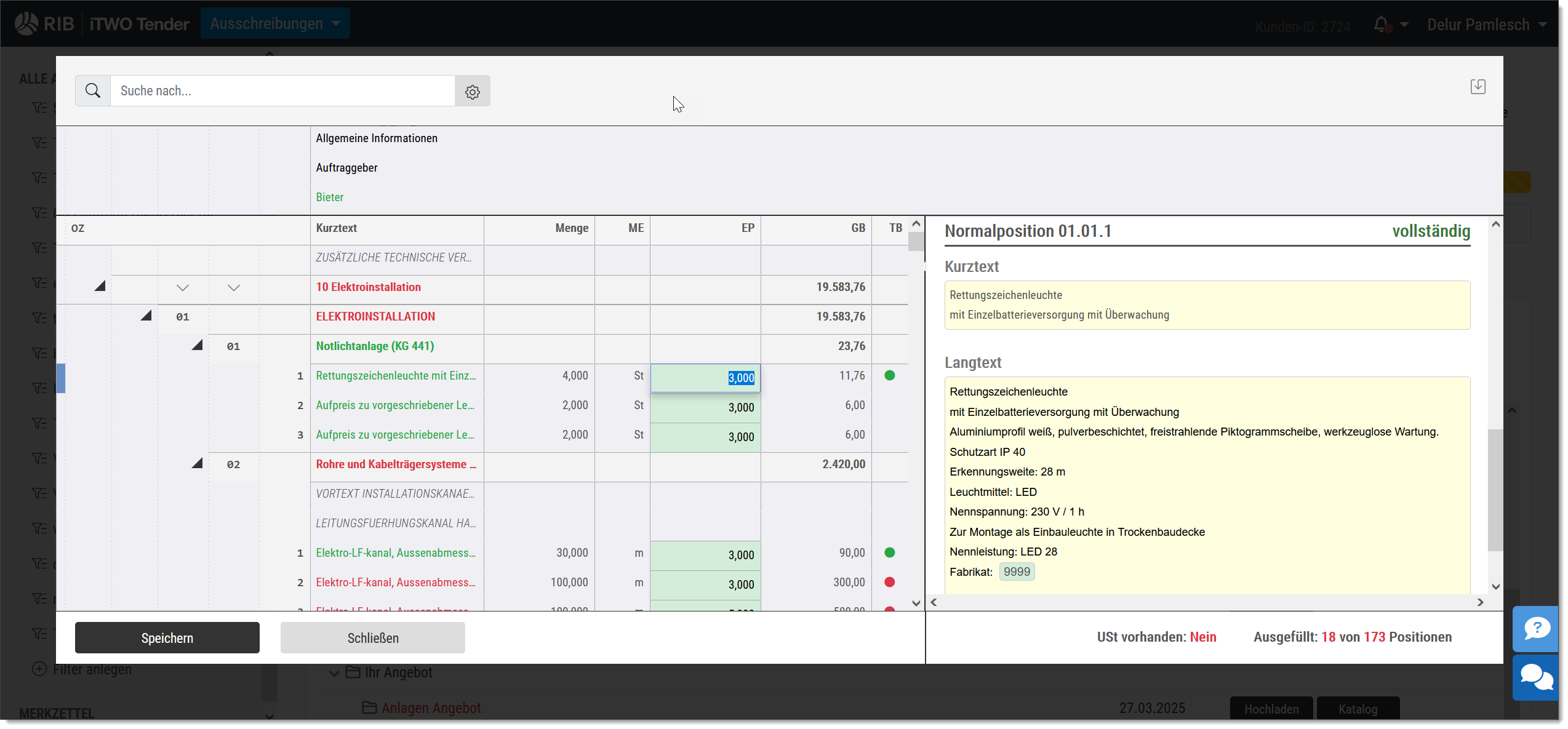This screenshot has height=729, width=1568.
Task: Open the chat bubbles icon
Action: coord(1537,677)
